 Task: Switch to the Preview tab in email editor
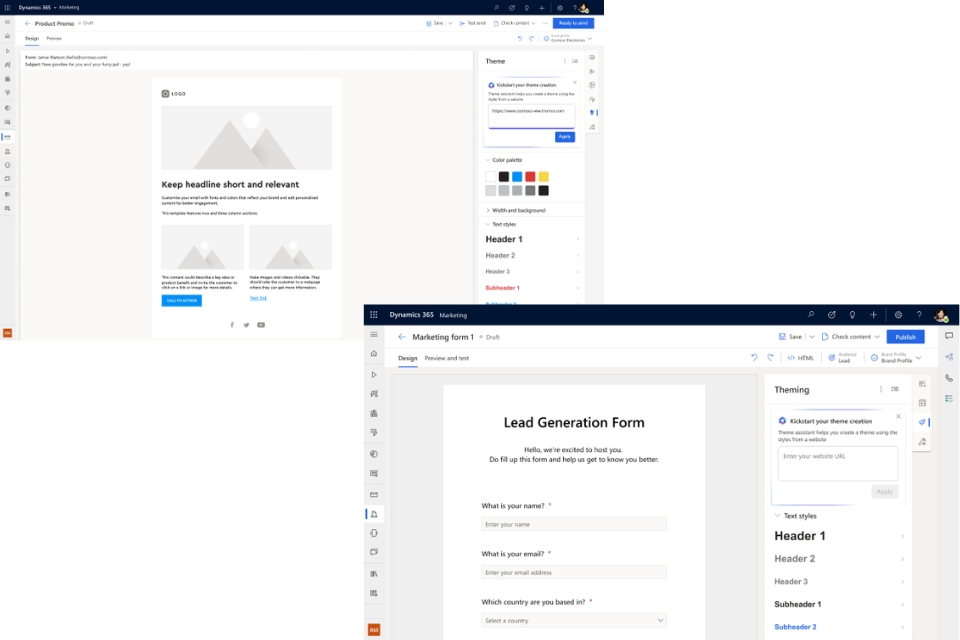(54, 38)
